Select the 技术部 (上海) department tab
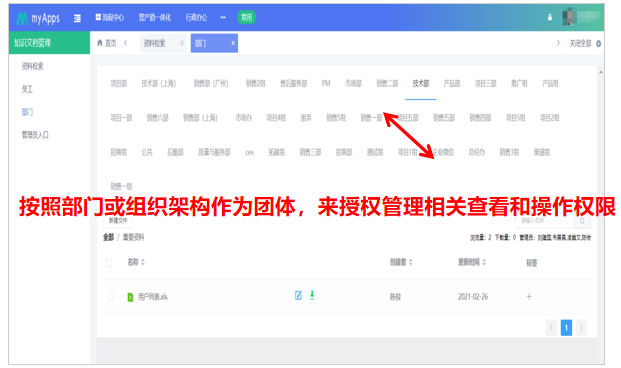Image resolution: width=621 pixels, height=368 pixels. click(x=158, y=84)
